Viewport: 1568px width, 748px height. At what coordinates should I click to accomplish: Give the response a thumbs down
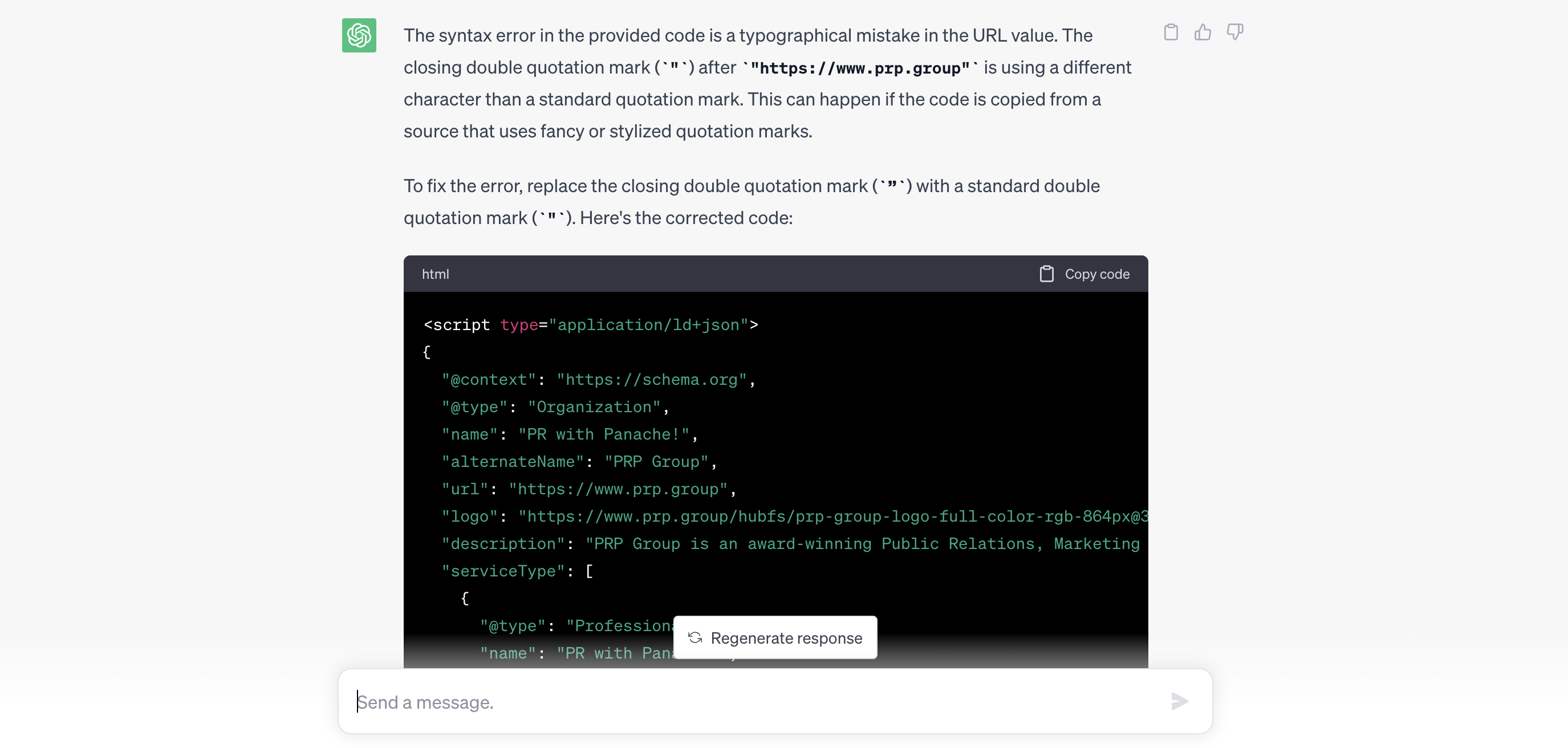(1235, 32)
